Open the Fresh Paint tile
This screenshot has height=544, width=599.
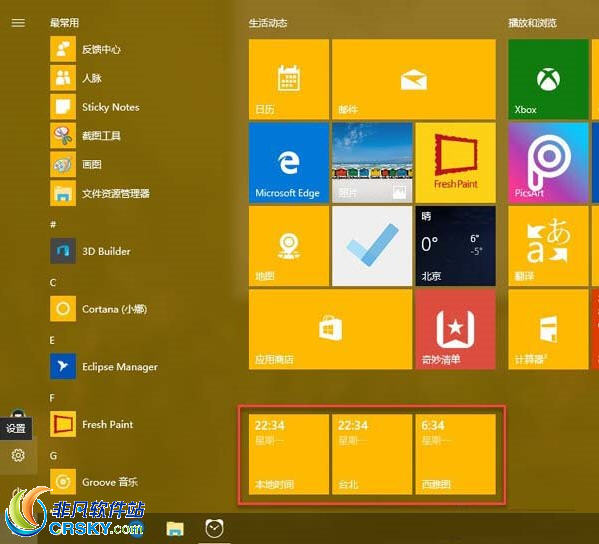pos(455,162)
